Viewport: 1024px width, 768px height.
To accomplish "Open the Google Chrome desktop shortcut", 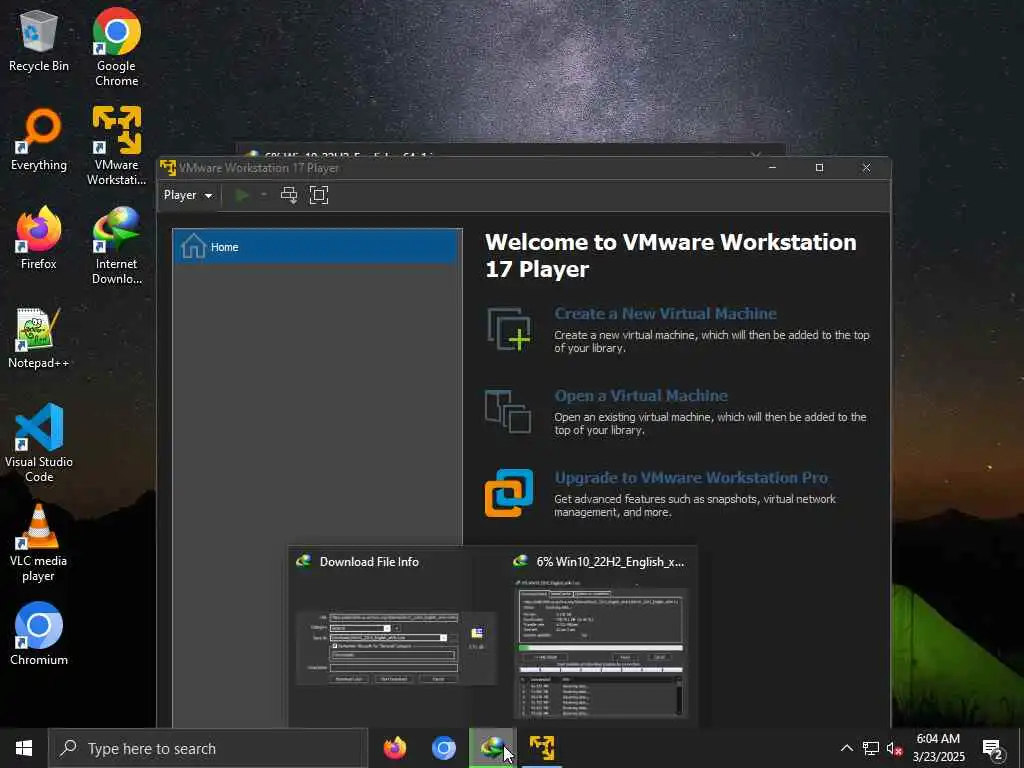I will pos(116,48).
